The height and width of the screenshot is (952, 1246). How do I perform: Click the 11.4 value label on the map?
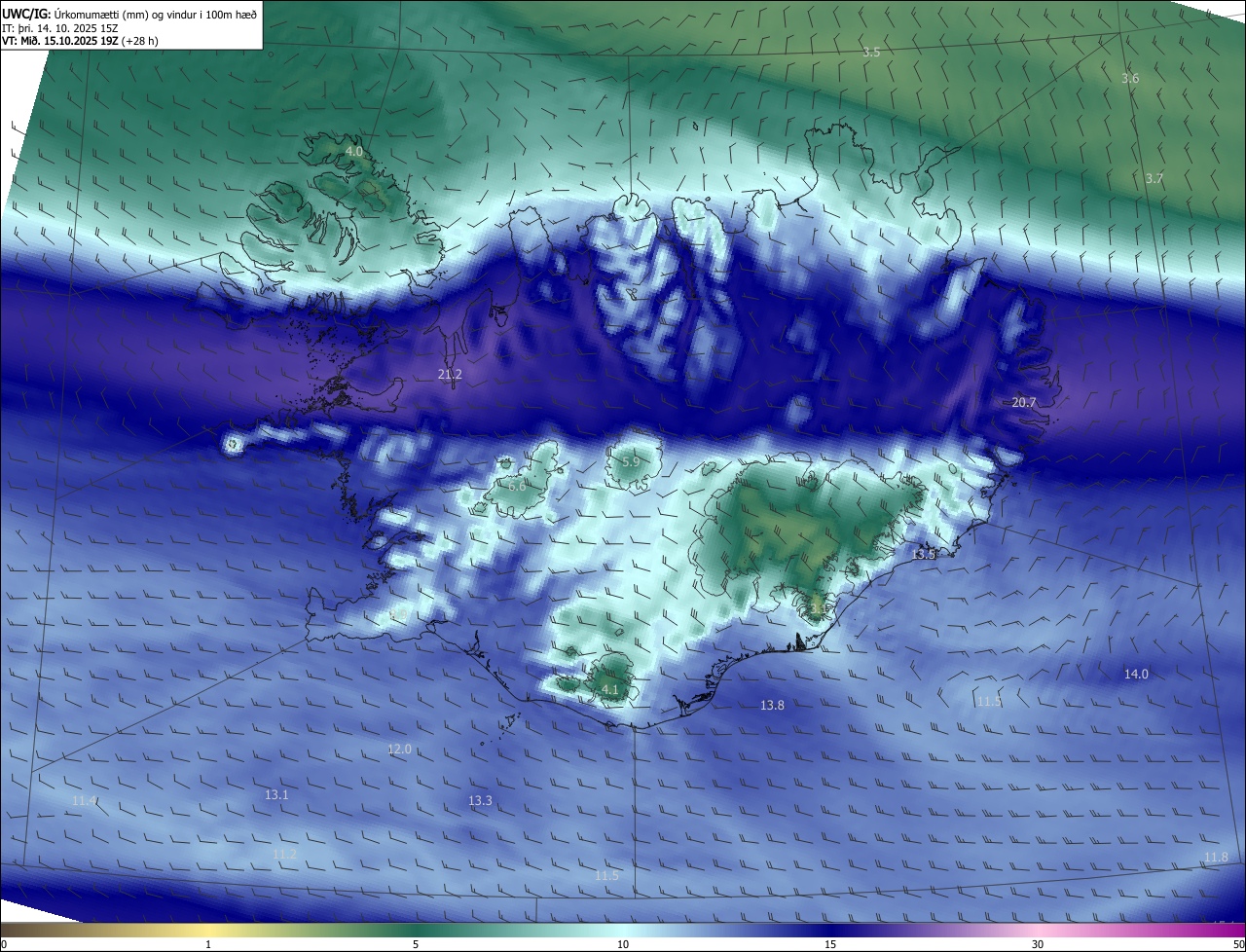[85, 800]
